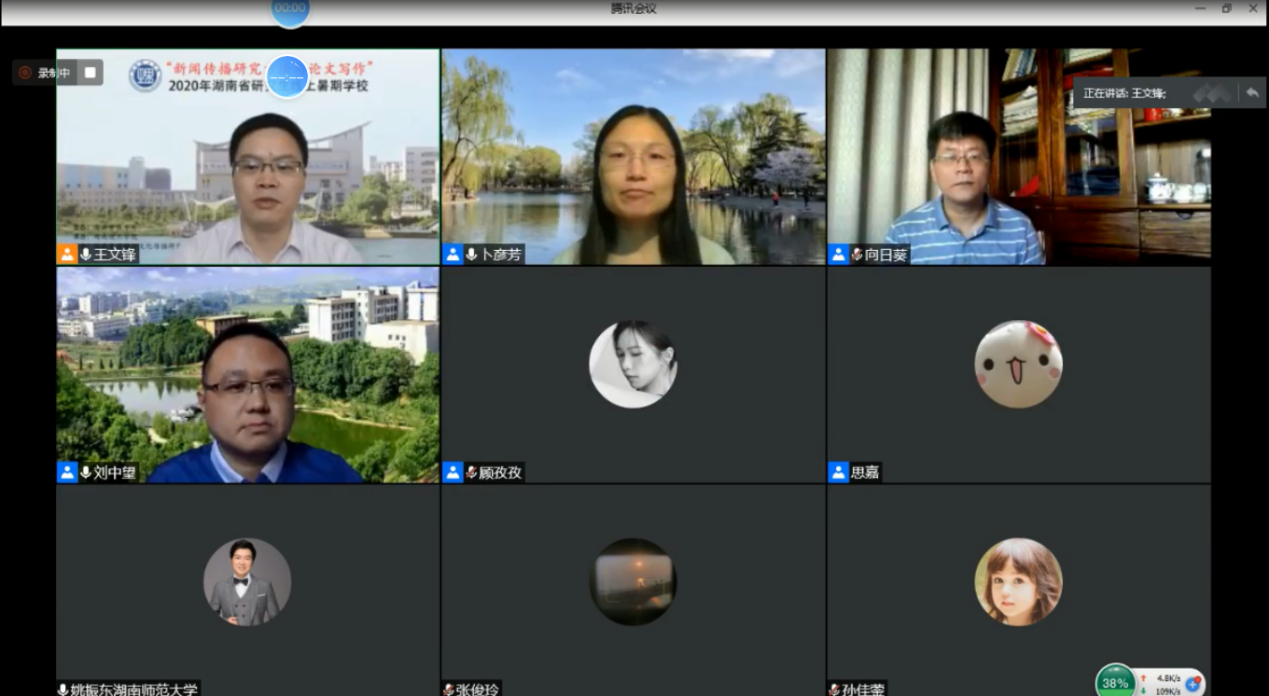Viewport: 1269px width, 696px height.
Task: Select 思嘉's cartoon avatar
Action: pos(1018,364)
